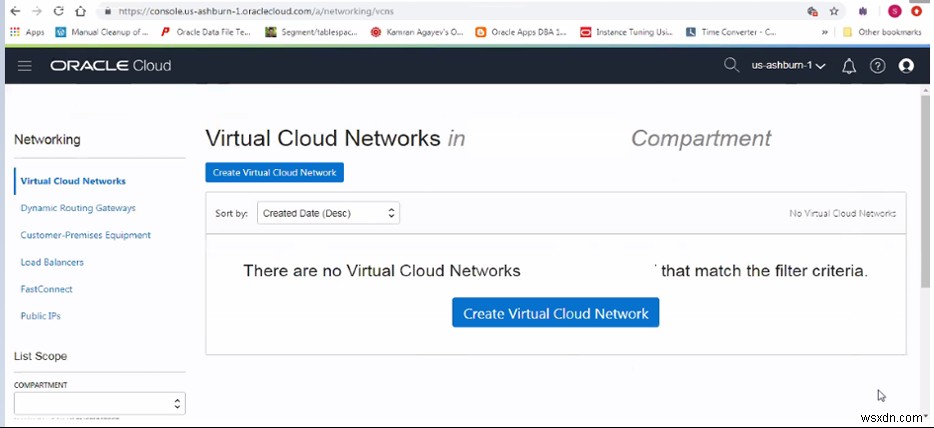This screenshot has height=428, width=934.
Task: Open Time Converter bookmark
Action: (x=731, y=32)
